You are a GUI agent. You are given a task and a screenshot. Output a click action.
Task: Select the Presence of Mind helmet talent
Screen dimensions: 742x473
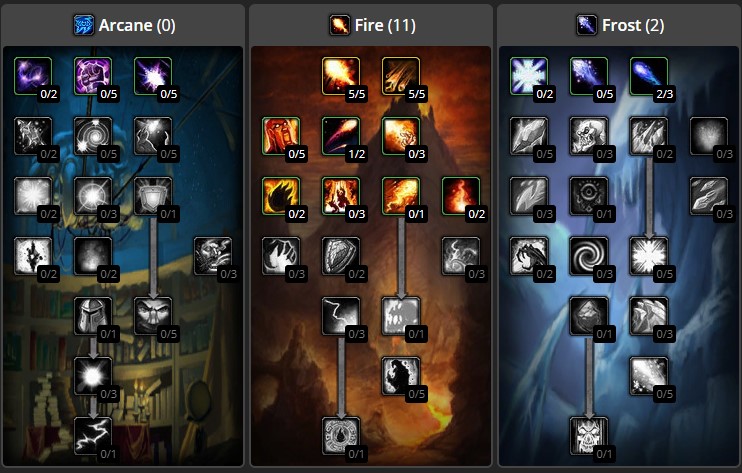click(93, 316)
